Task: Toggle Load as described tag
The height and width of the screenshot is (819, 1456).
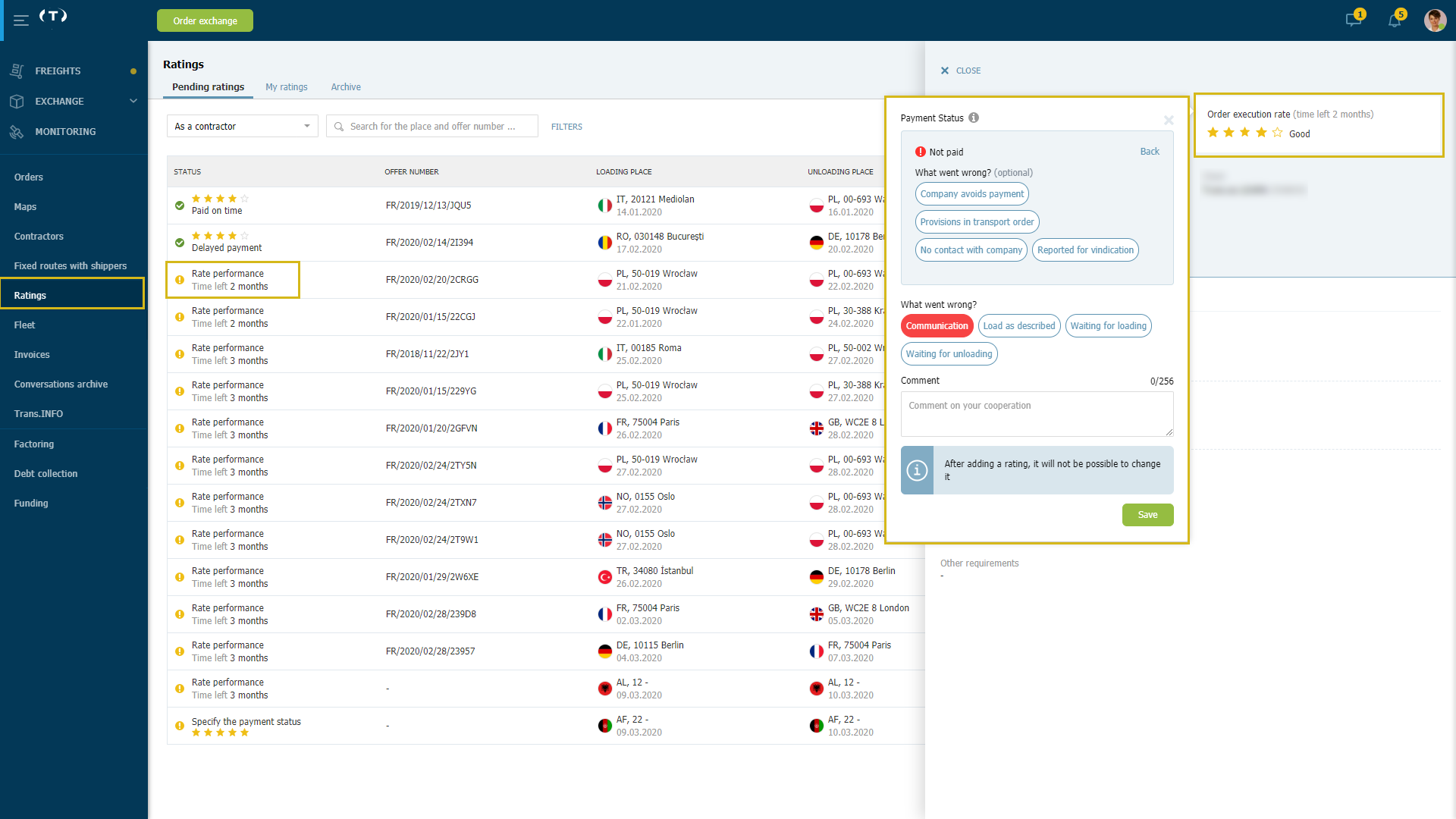Action: 1018,326
